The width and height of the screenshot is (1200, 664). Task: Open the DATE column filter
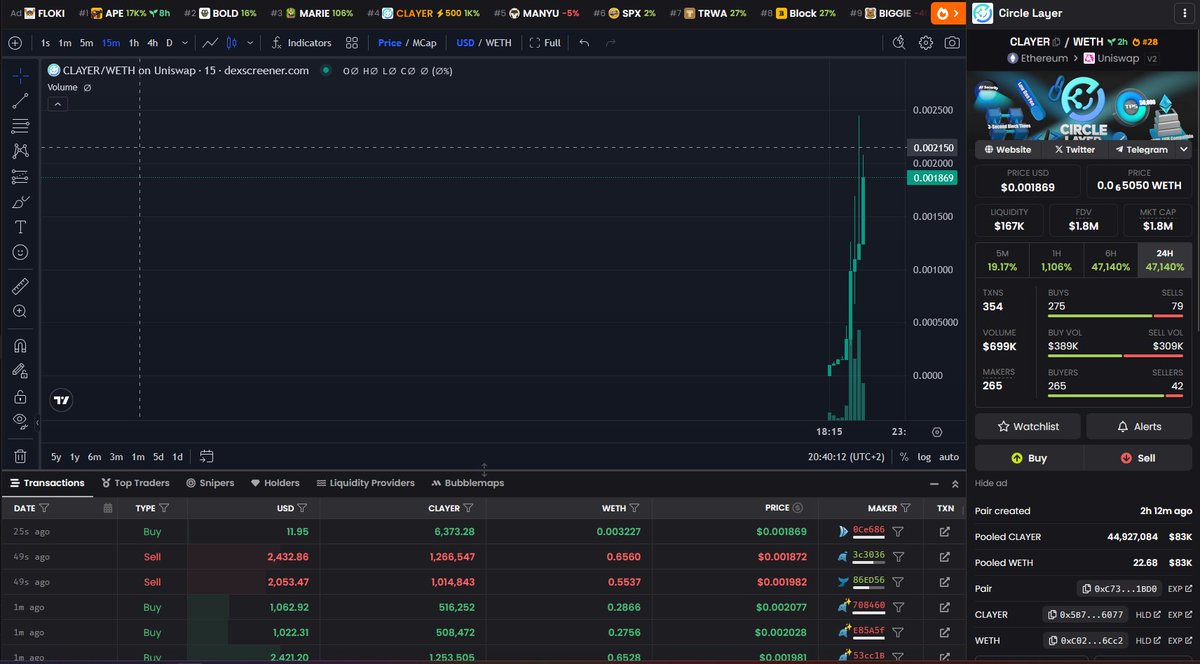(x=43, y=508)
